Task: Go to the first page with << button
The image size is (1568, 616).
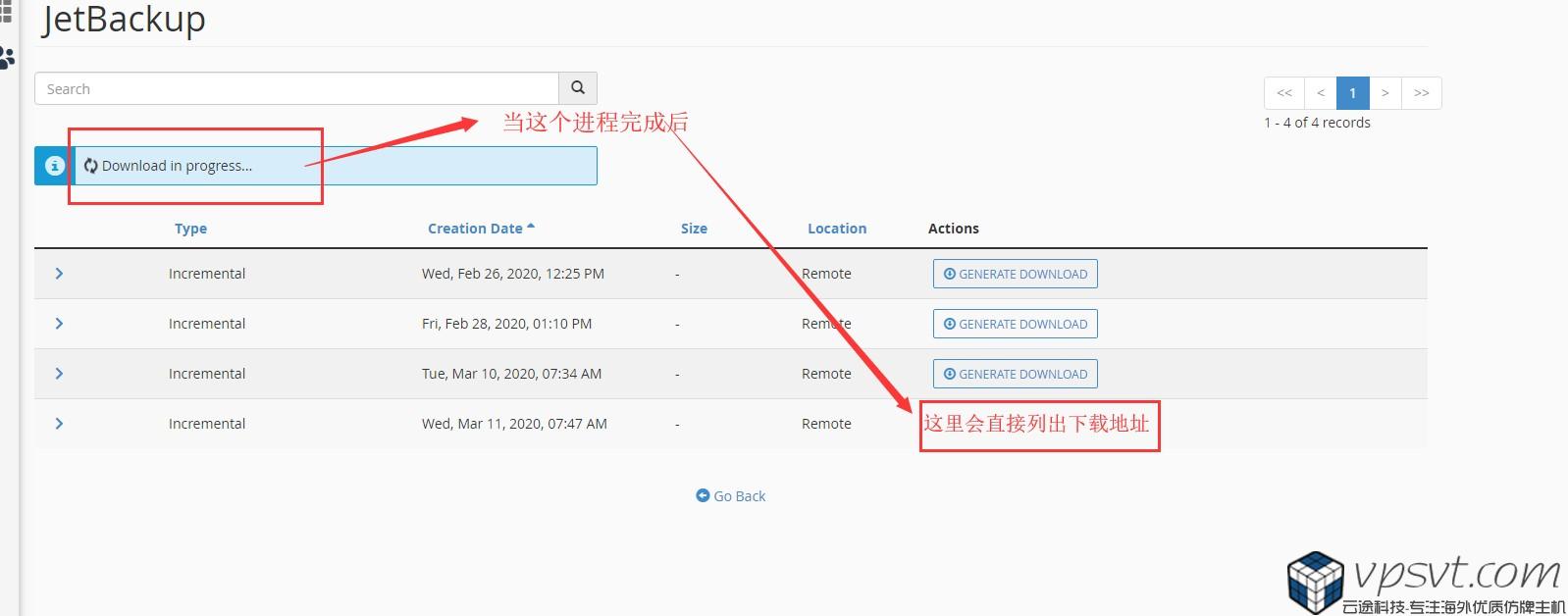Action: pyautogui.click(x=1284, y=93)
